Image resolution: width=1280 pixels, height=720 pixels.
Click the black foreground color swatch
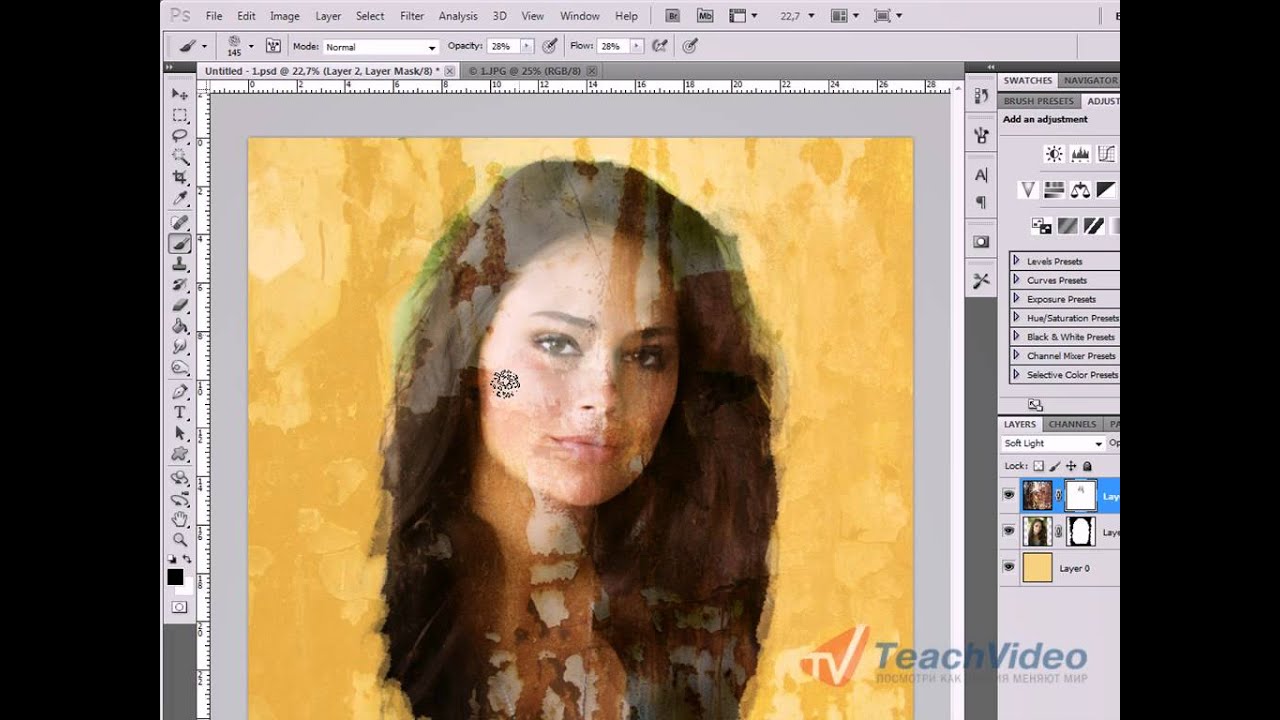coord(175,577)
